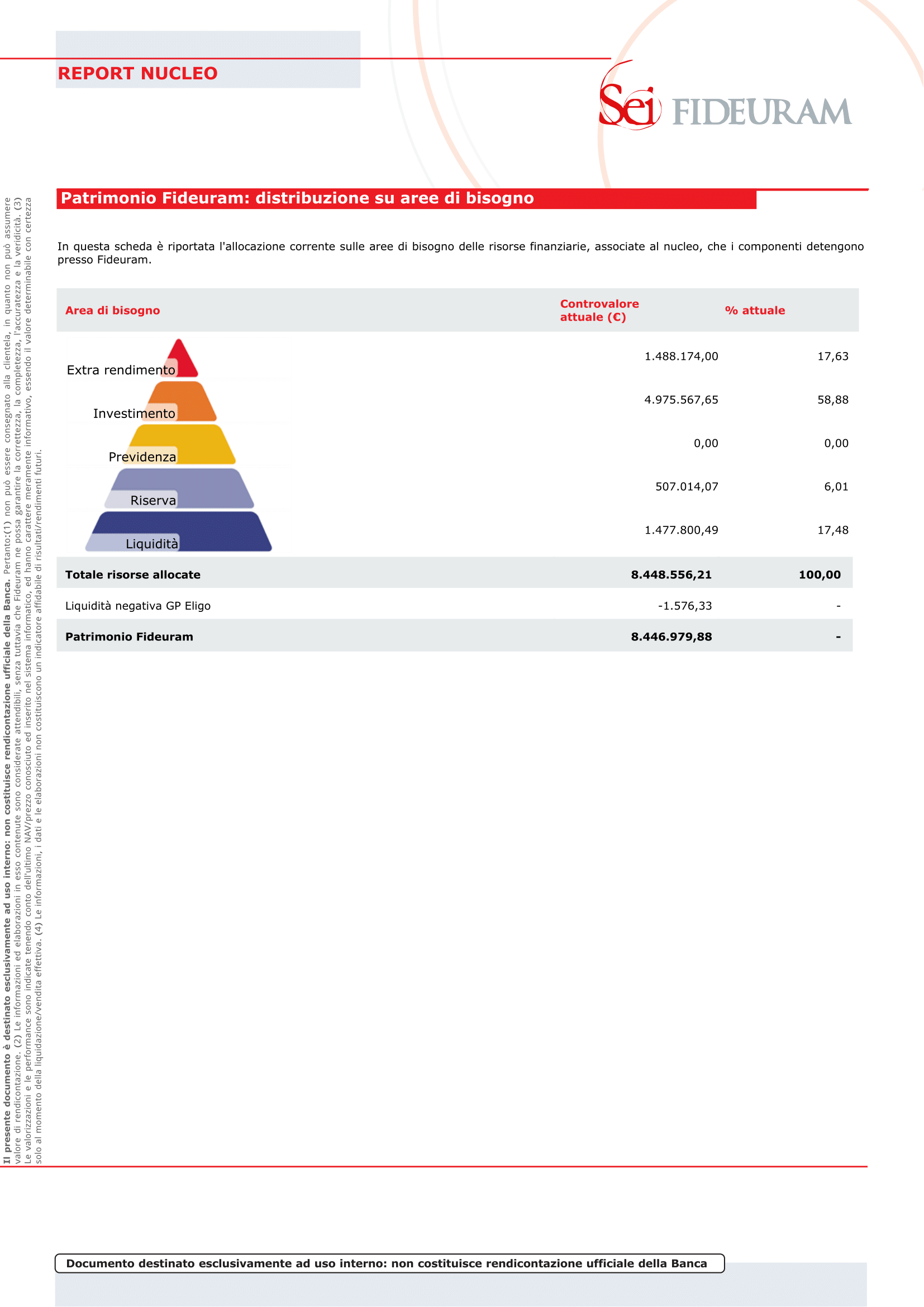Select the percentage 17,63
Viewport: 924px width, 1307px height.
tap(833, 357)
